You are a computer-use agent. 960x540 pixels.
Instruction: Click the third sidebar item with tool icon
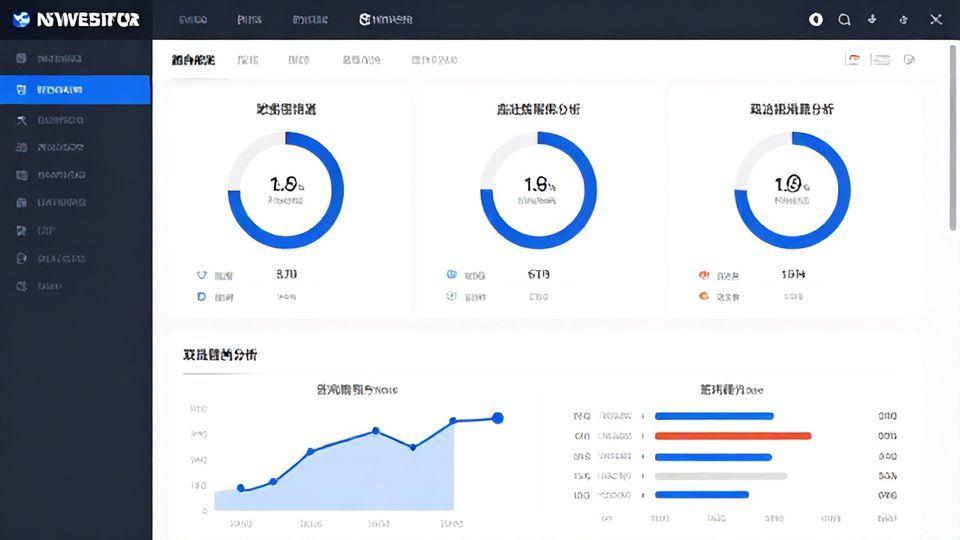click(x=60, y=120)
